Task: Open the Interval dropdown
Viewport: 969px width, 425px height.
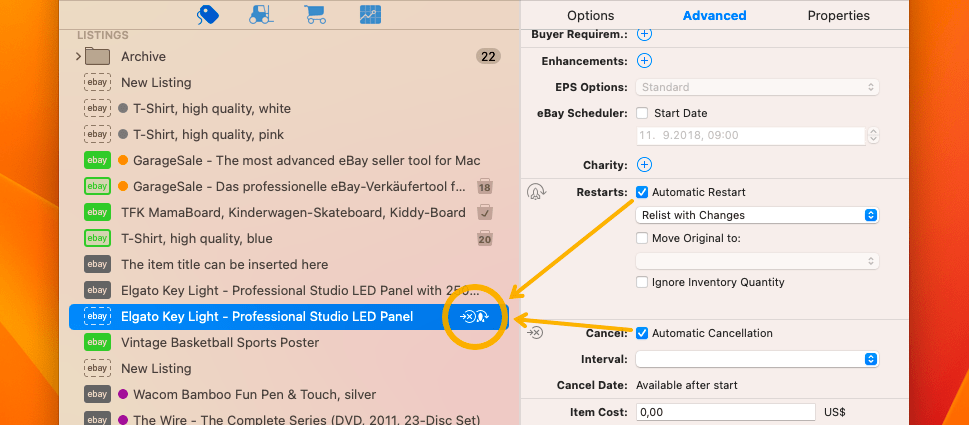Action: (757, 359)
